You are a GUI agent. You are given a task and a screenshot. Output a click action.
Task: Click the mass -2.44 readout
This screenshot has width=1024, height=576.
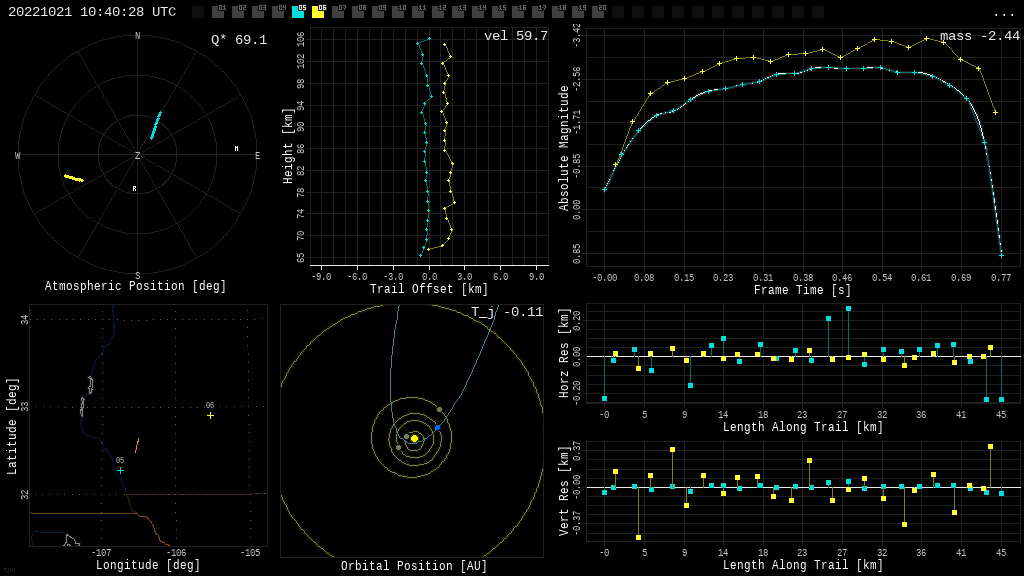click(x=979, y=36)
